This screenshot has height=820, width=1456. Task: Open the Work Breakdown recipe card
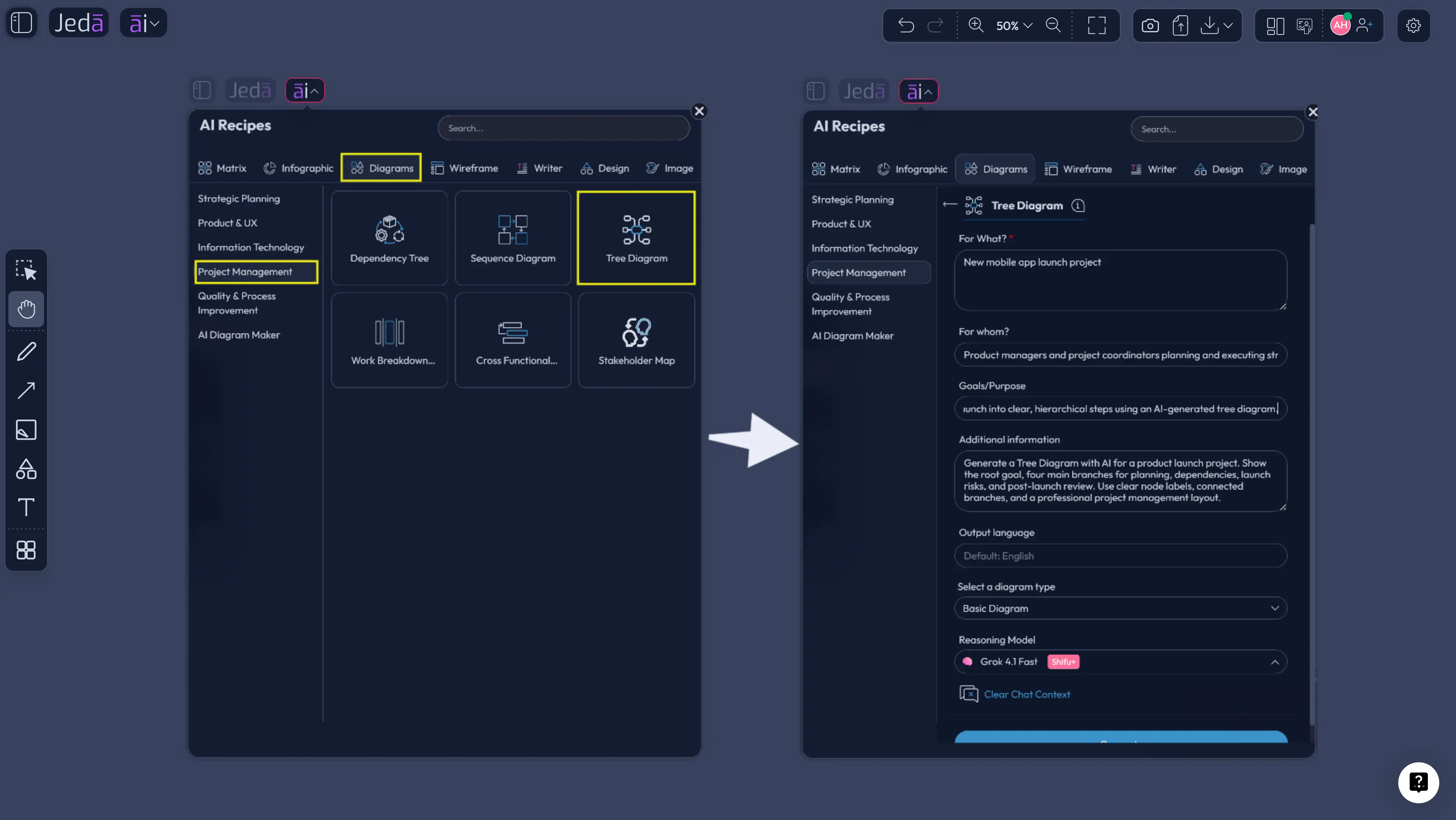point(389,340)
